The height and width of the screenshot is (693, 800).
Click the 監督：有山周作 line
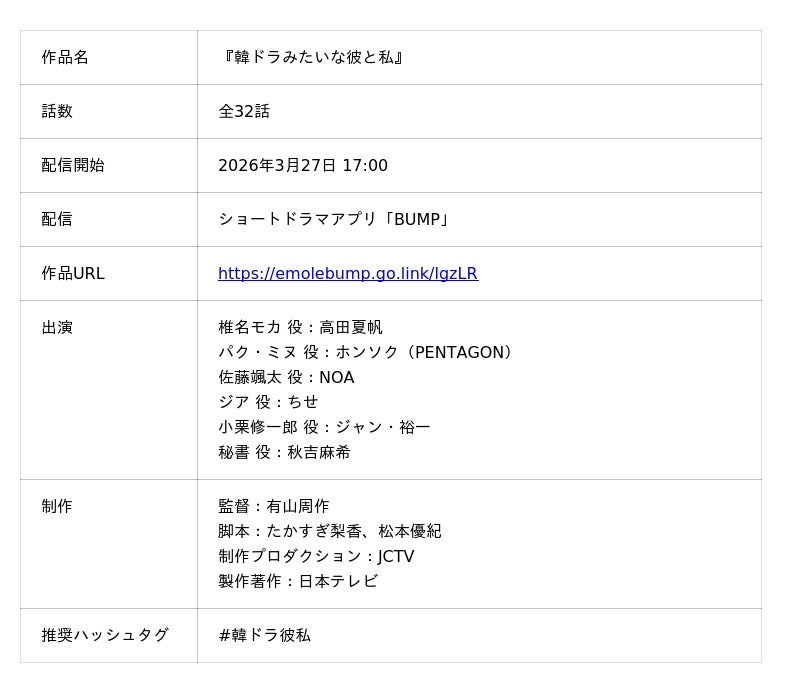click(x=273, y=507)
